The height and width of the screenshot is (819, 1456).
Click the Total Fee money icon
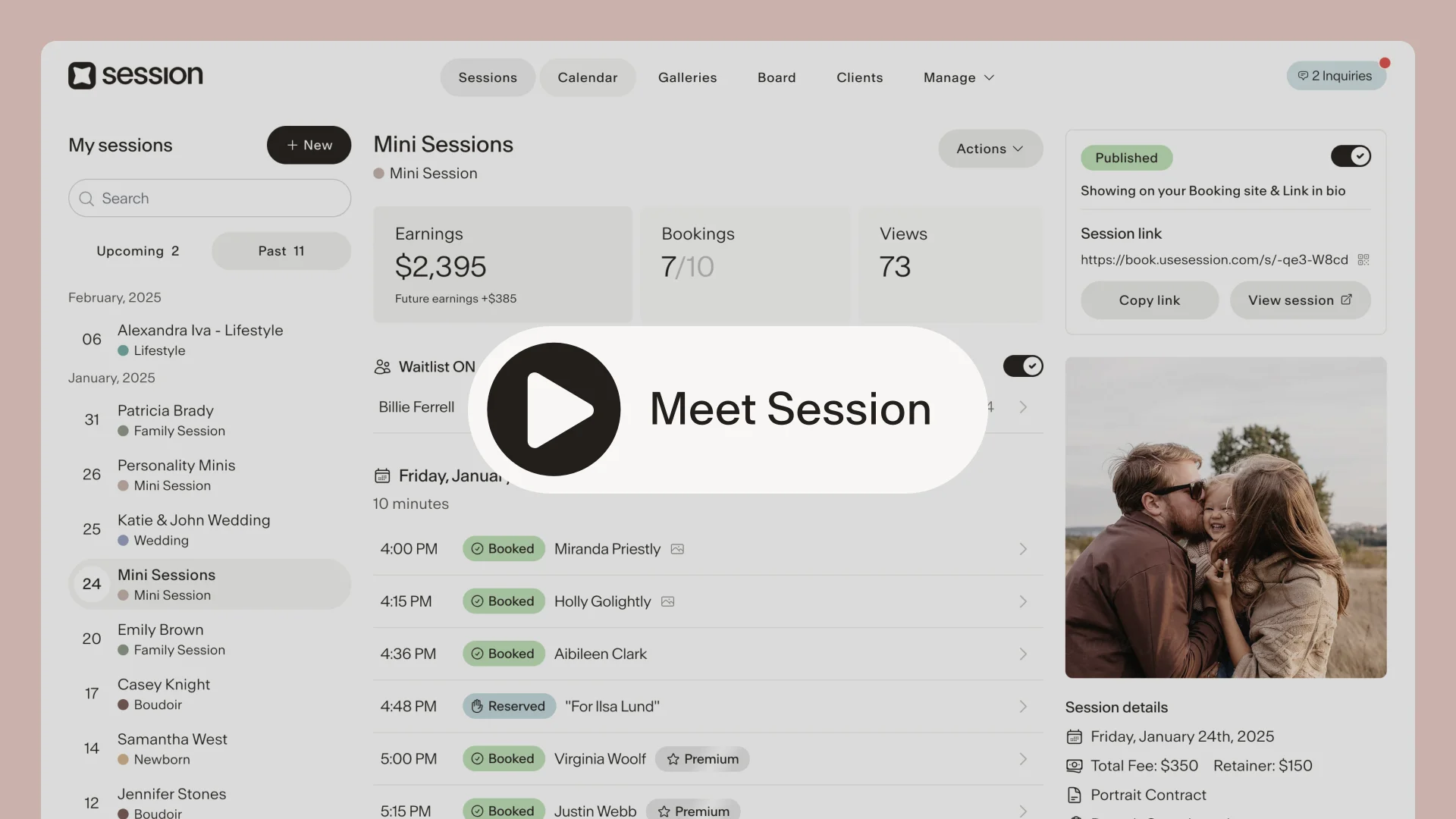coord(1074,766)
